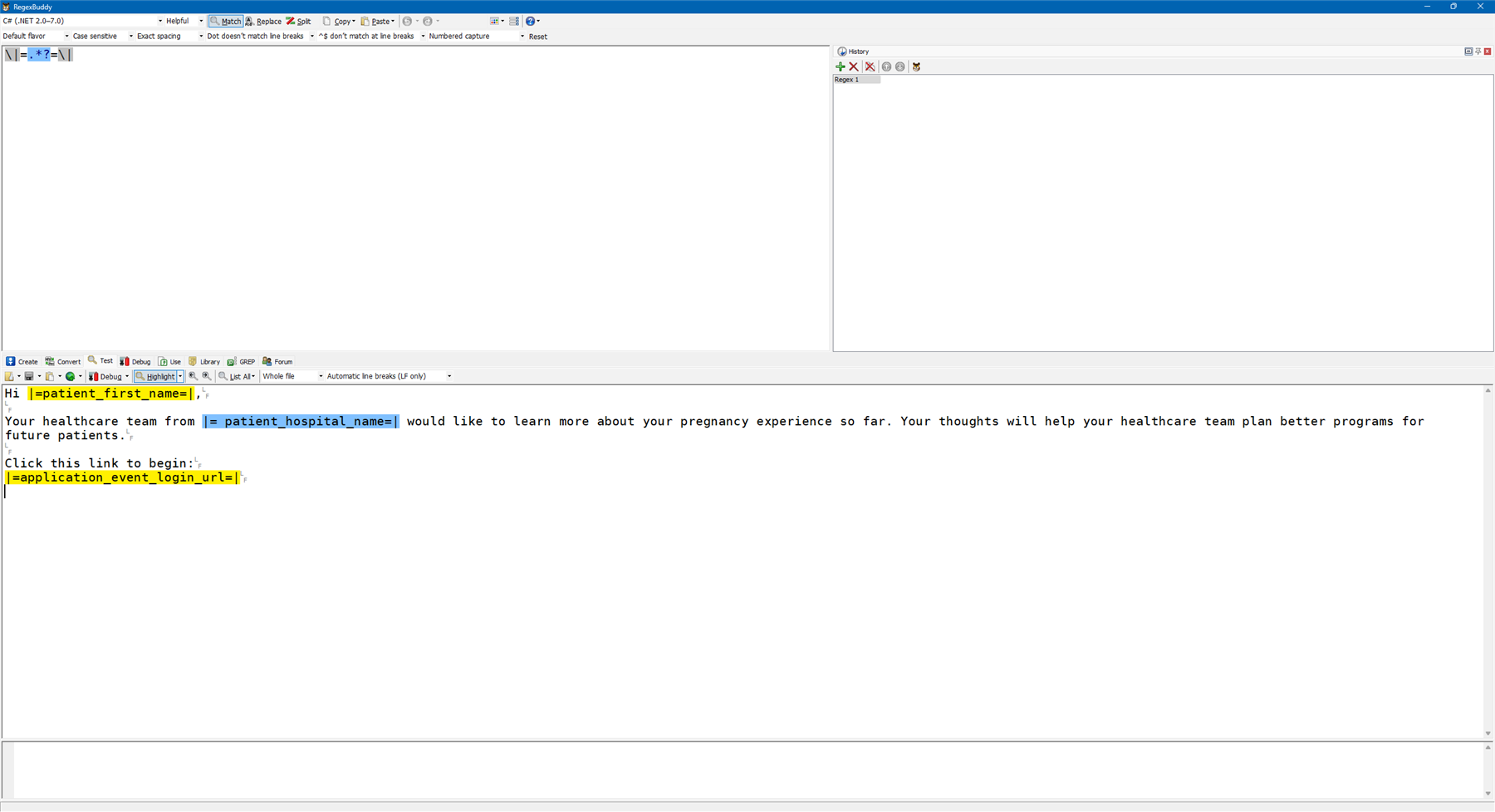Switch on Numbered capture mode
The height and width of the screenshot is (812, 1495).
[458, 36]
